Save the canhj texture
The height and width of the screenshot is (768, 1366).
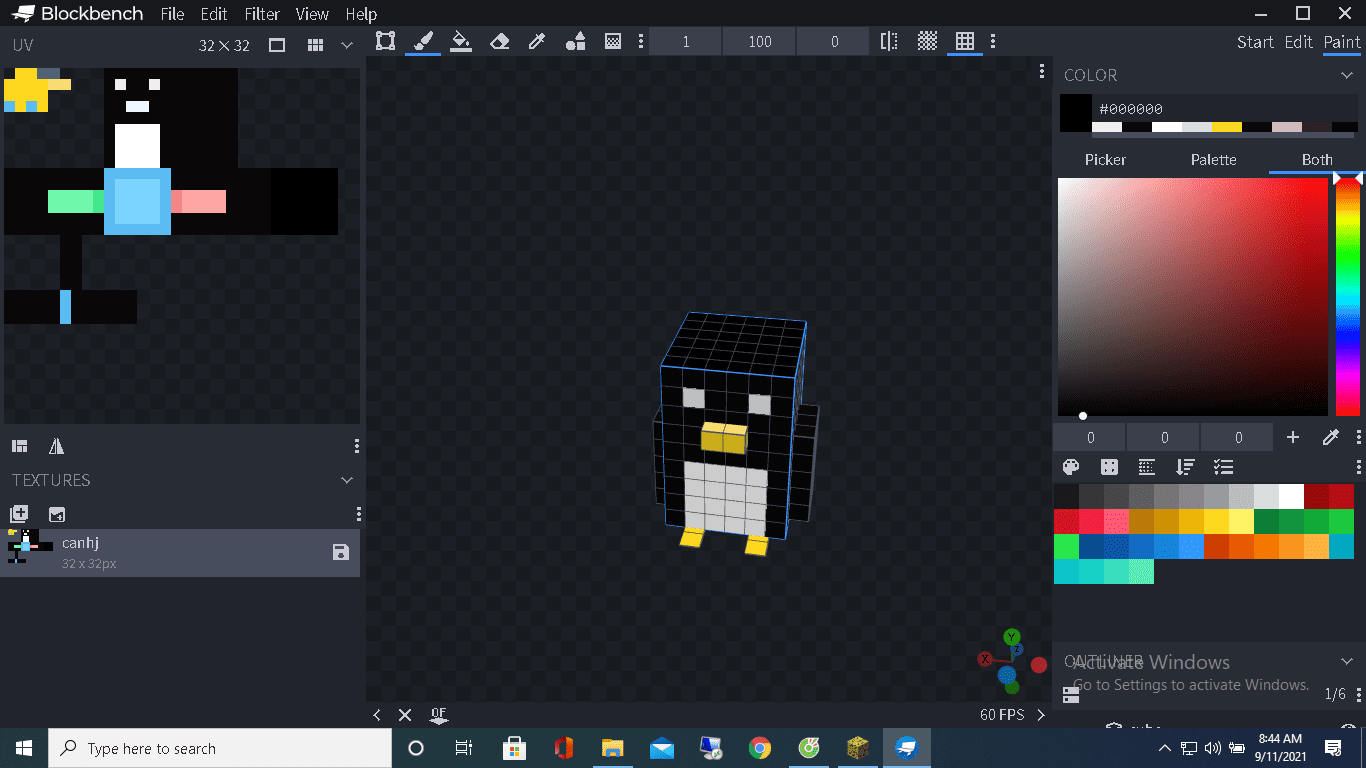tap(341, 552)
